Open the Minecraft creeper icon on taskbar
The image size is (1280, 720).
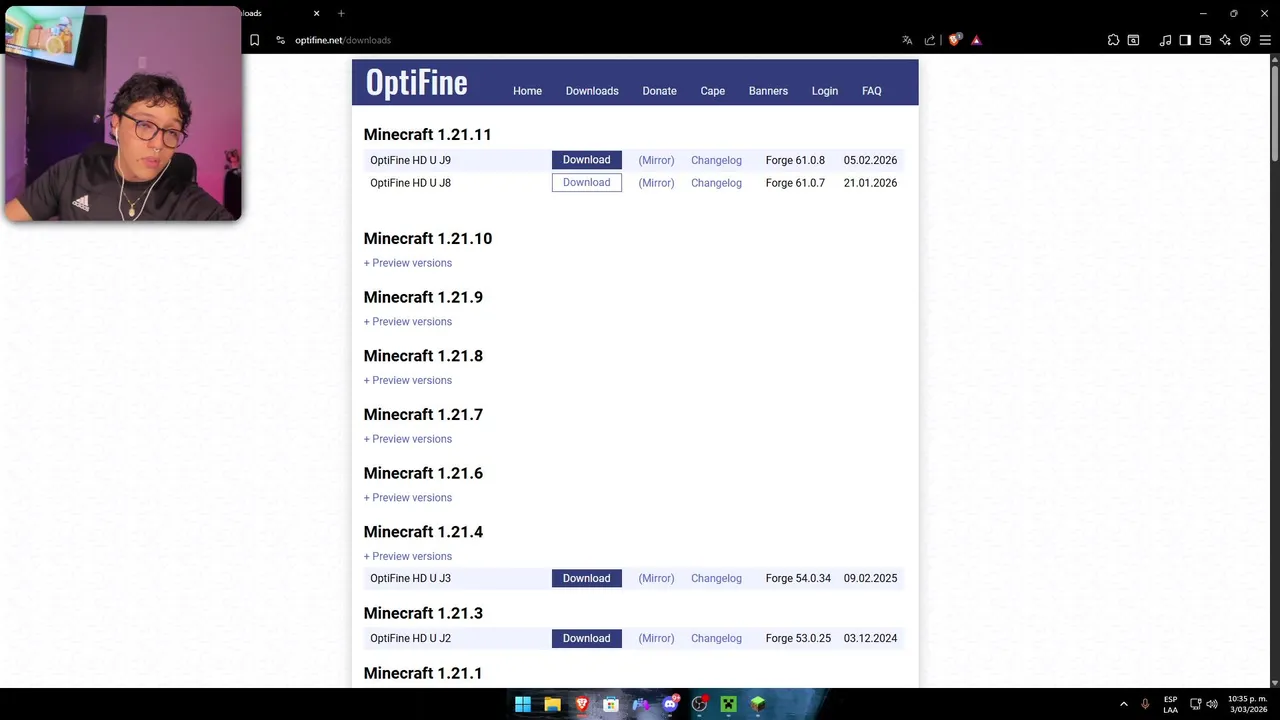pyautogui.click(x=729, y=704)
